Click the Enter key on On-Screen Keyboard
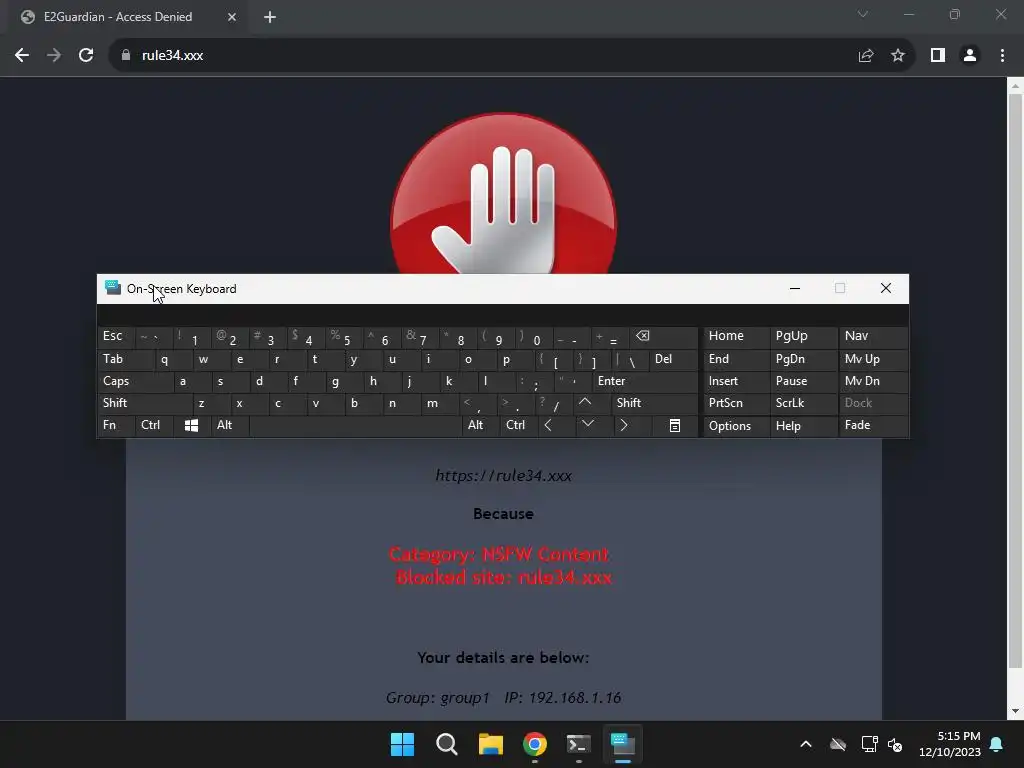The image size is (1024, 768). (x=645, y=381)
